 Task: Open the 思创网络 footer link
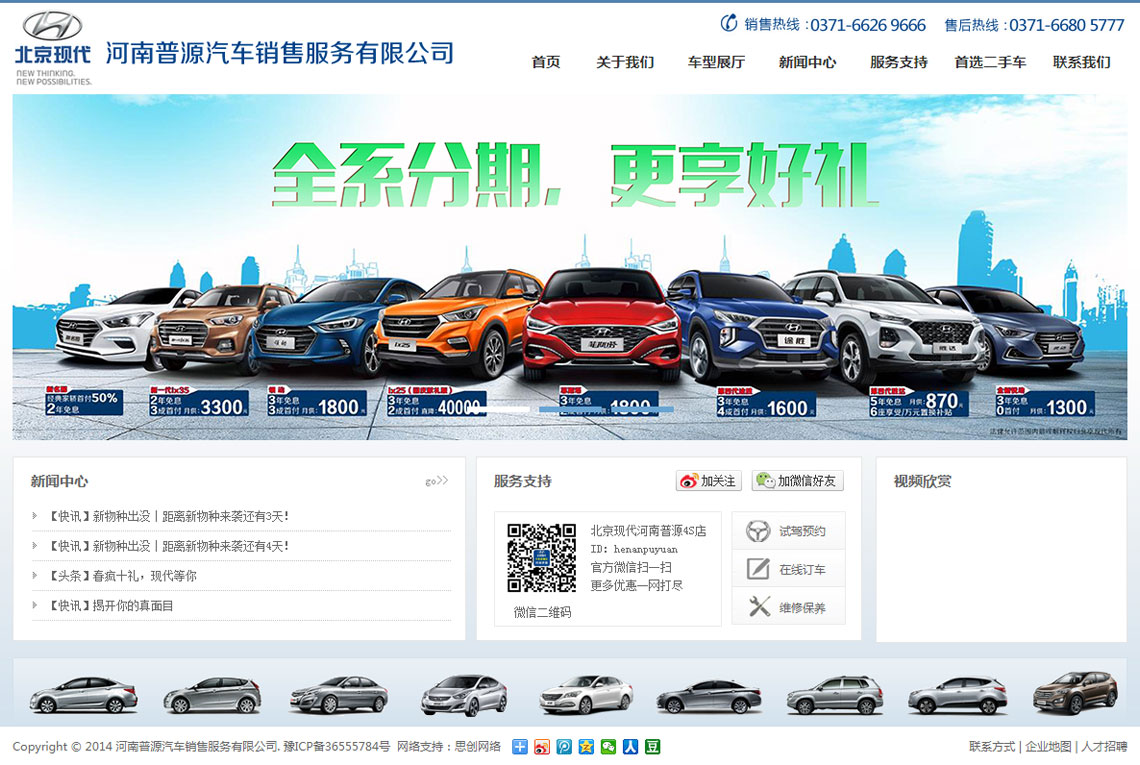pos(478,747)
